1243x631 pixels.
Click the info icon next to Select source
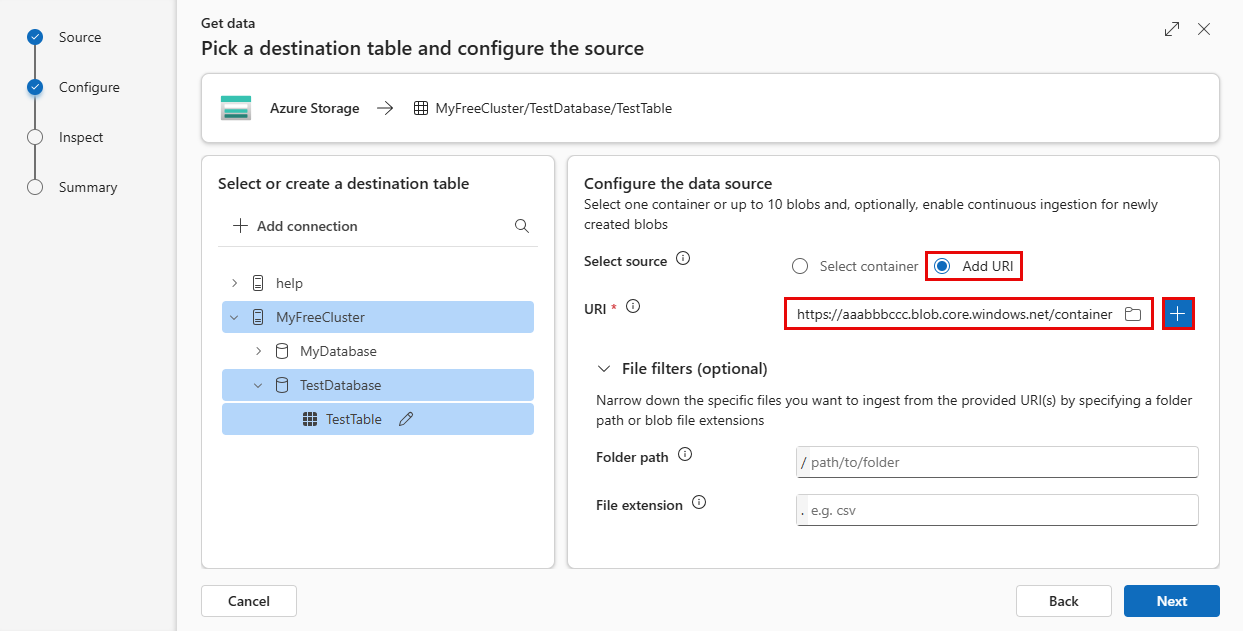pyautogui.click(x=683, y=258)
